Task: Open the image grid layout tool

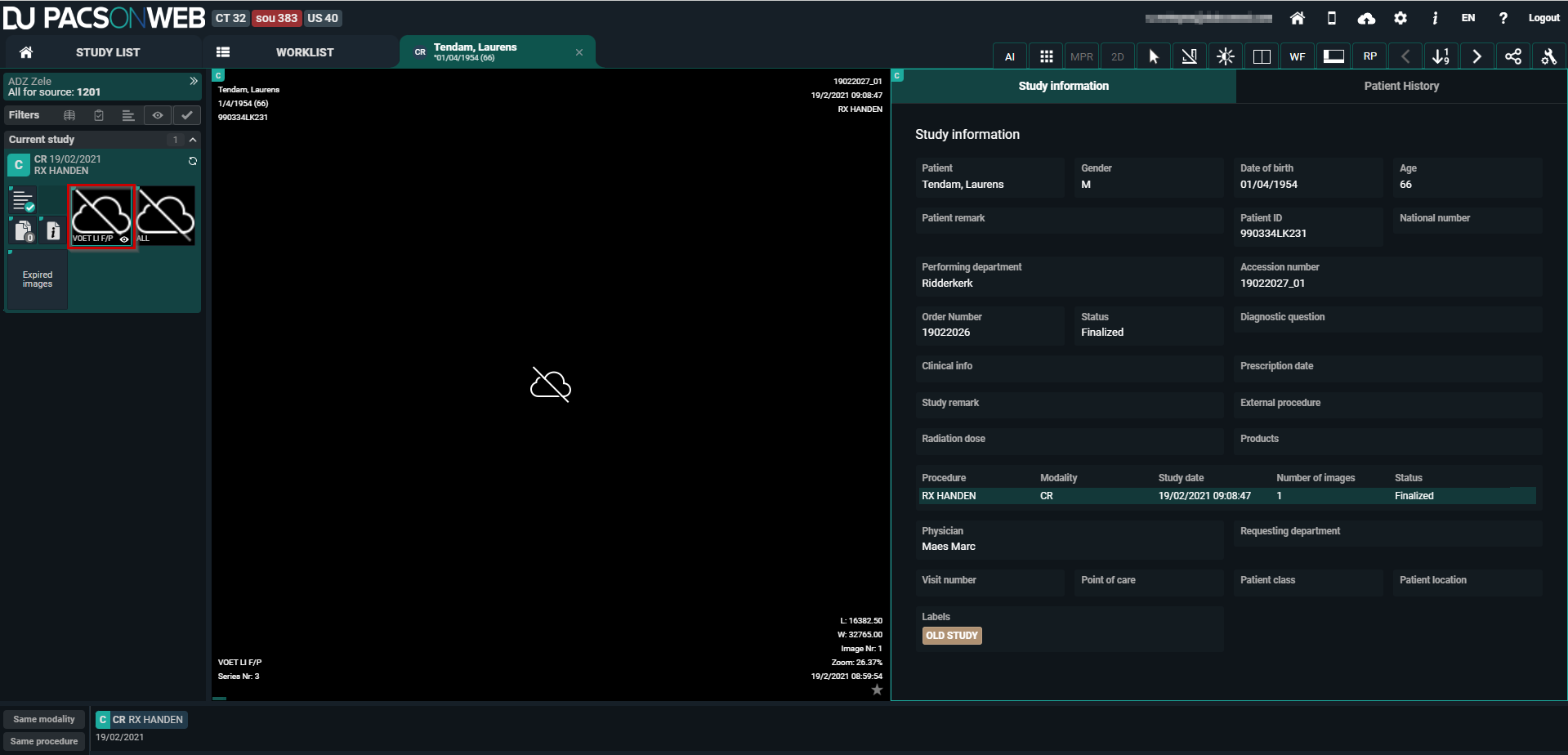Action: [x=1046, y=56]
